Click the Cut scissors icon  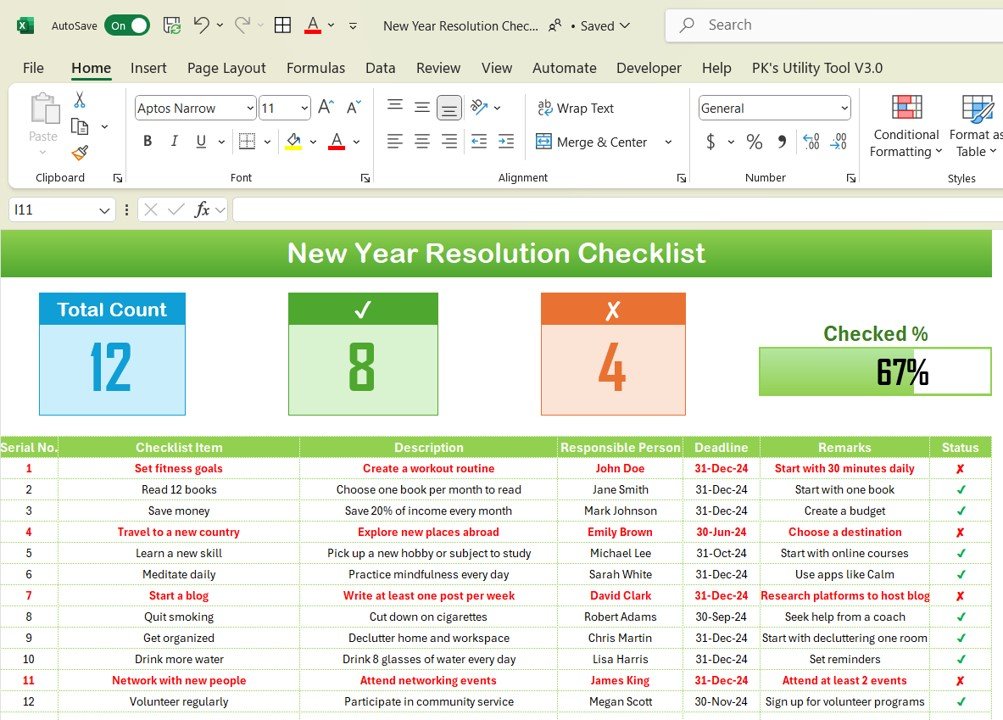[x=79, y=100]
